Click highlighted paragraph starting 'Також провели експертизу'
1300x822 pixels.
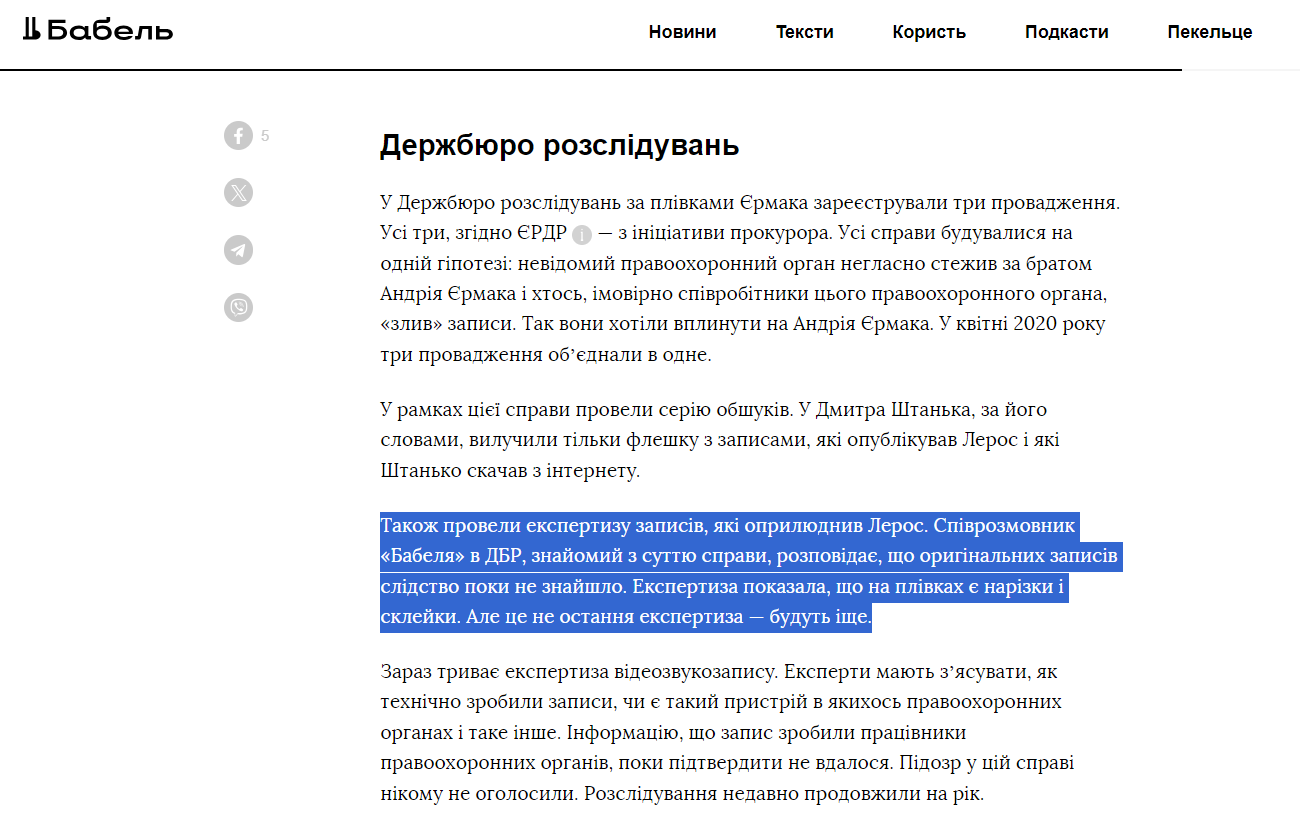750,571
